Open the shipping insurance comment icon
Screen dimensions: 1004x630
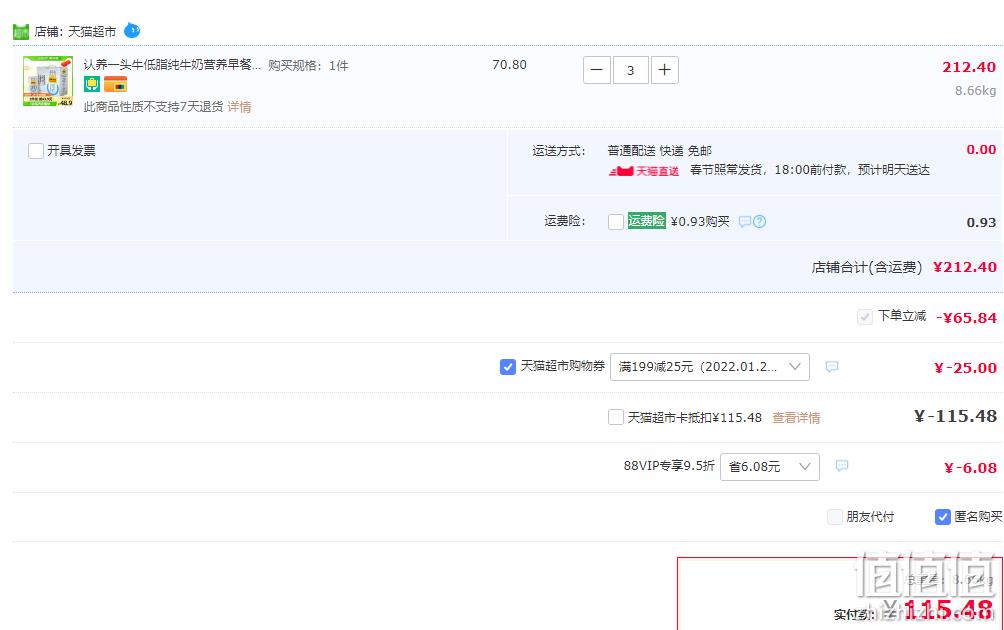click(x=745, y=222)
